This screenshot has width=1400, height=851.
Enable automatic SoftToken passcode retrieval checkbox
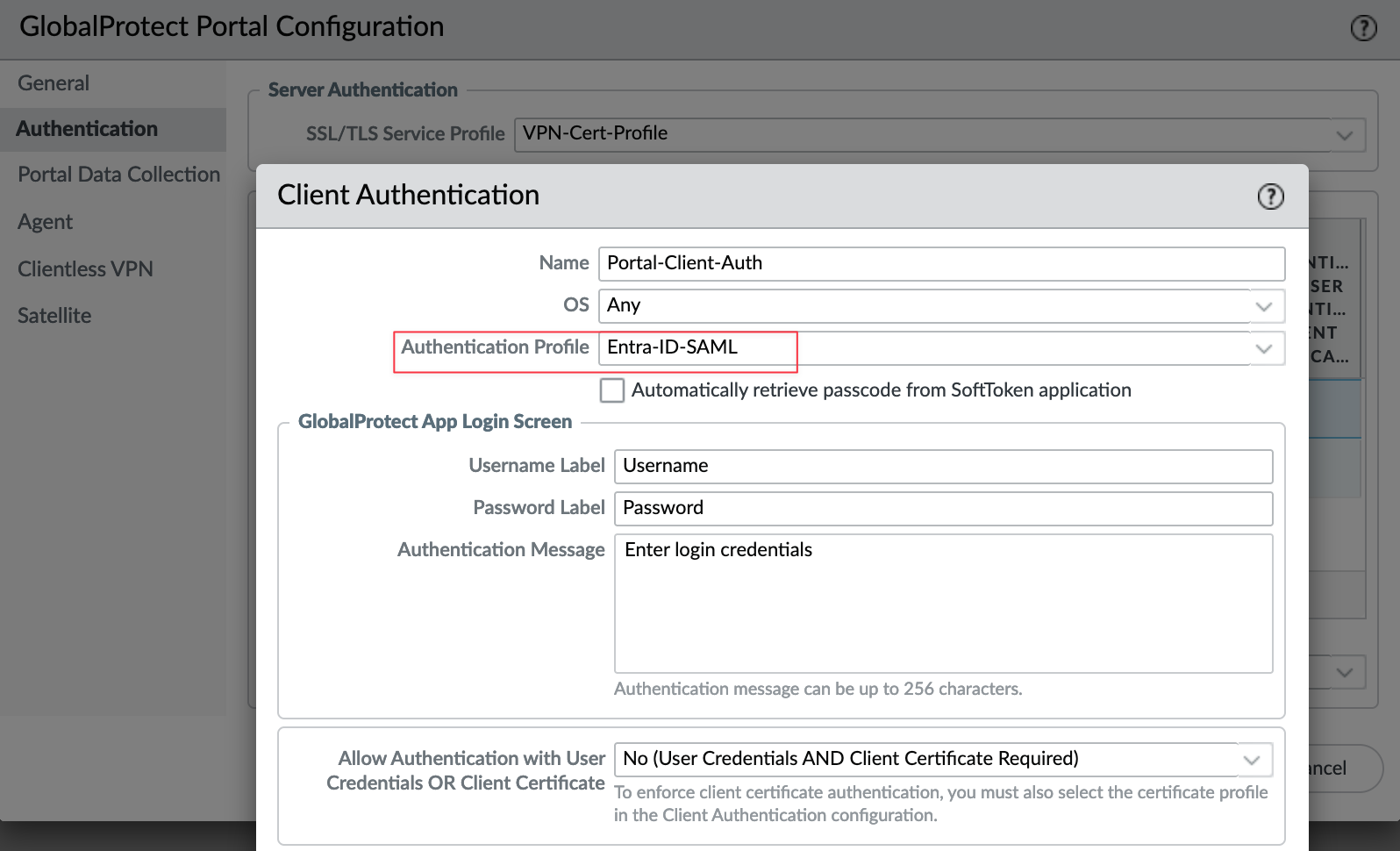coord(612,390)
